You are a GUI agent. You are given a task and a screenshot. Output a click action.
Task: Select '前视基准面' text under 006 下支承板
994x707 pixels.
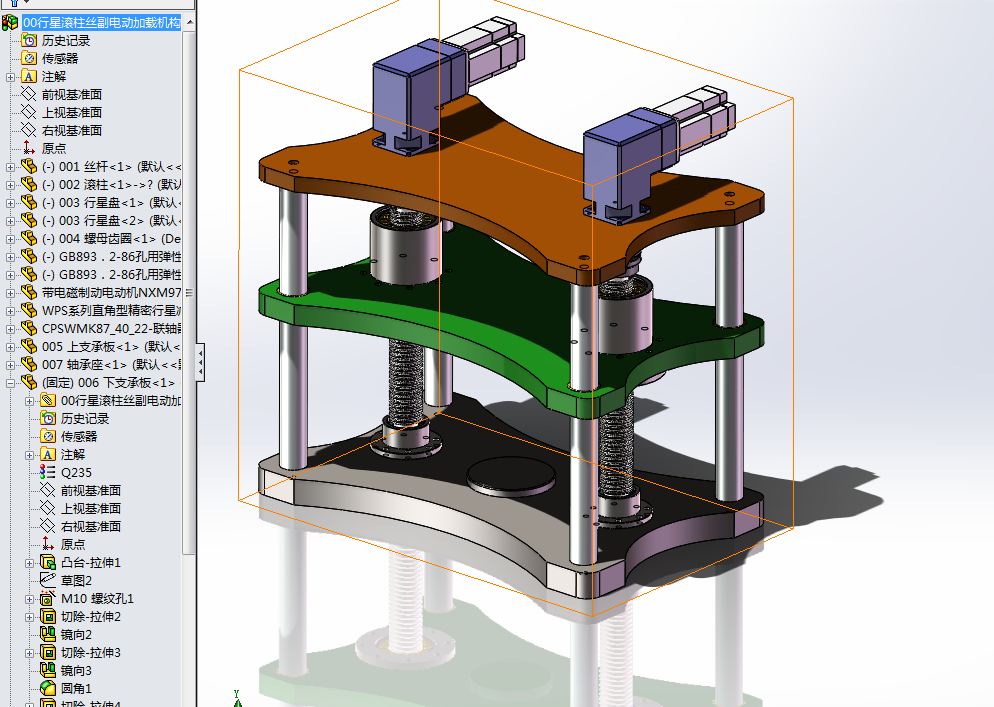click(x=91, y=490)
